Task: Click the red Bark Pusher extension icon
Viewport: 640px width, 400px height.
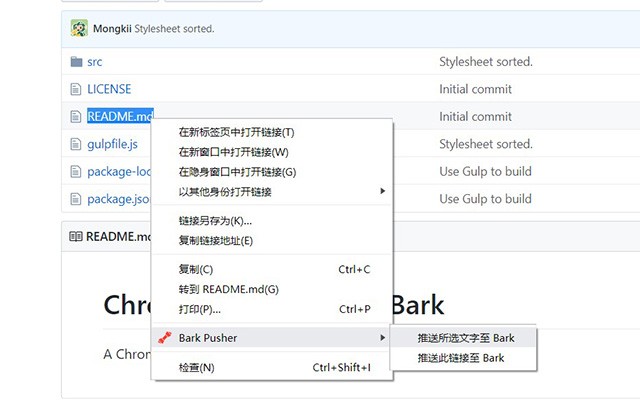Action: [165, 338]
